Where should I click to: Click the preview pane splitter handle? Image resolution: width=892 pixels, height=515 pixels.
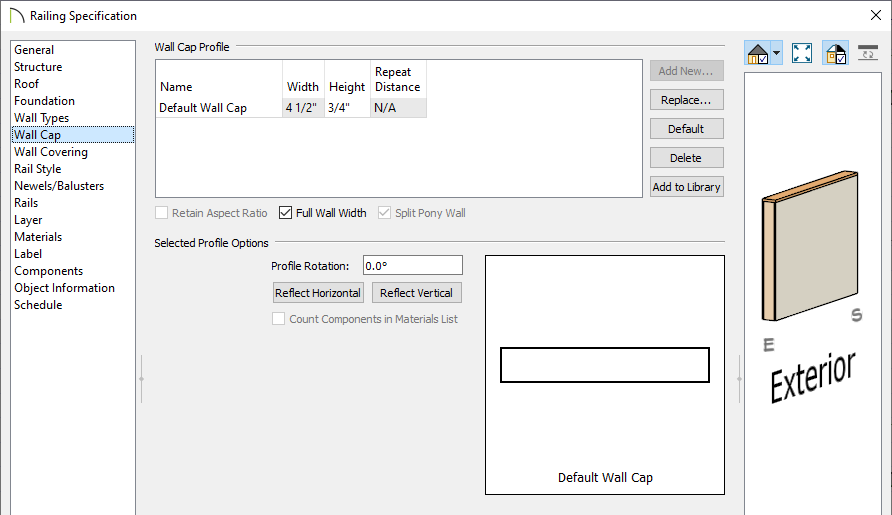tap(739, 378)
